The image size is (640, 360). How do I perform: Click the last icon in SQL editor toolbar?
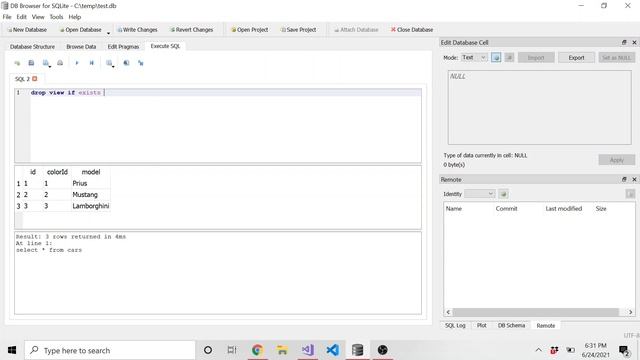click(x=141, y=63)
